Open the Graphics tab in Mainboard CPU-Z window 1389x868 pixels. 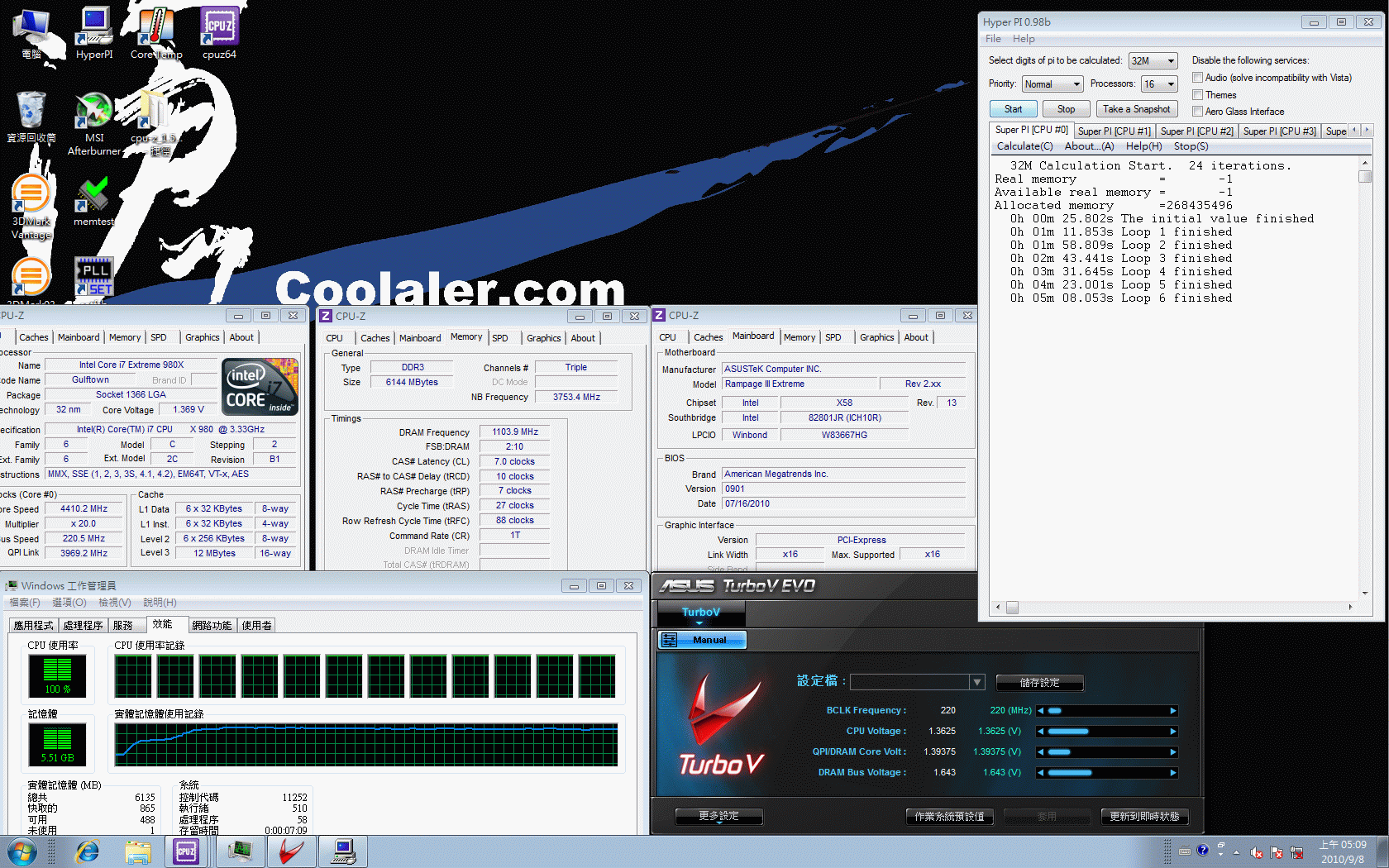(876, 337)
